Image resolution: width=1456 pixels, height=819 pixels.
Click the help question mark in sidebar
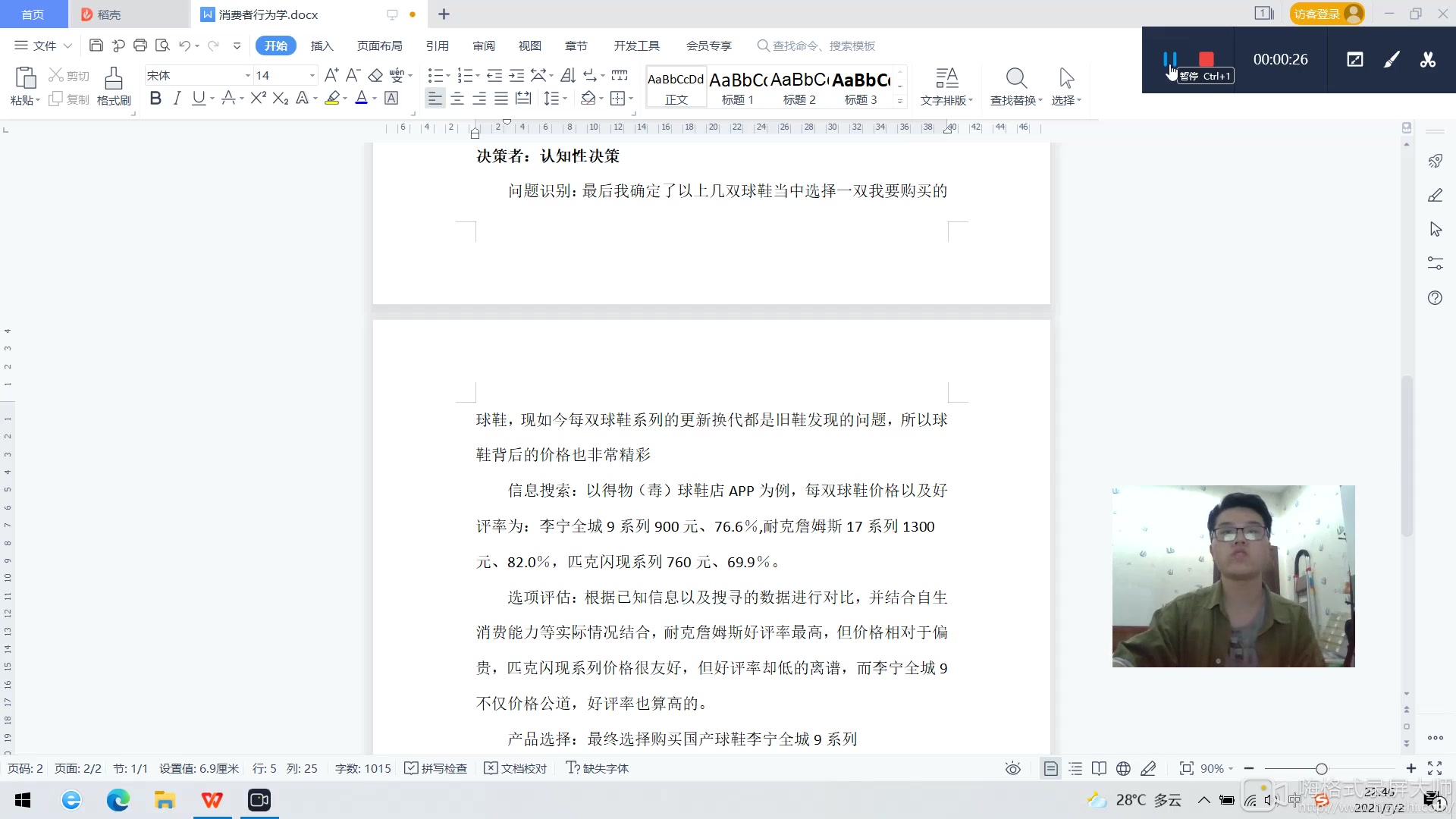tap(1435, 298)
